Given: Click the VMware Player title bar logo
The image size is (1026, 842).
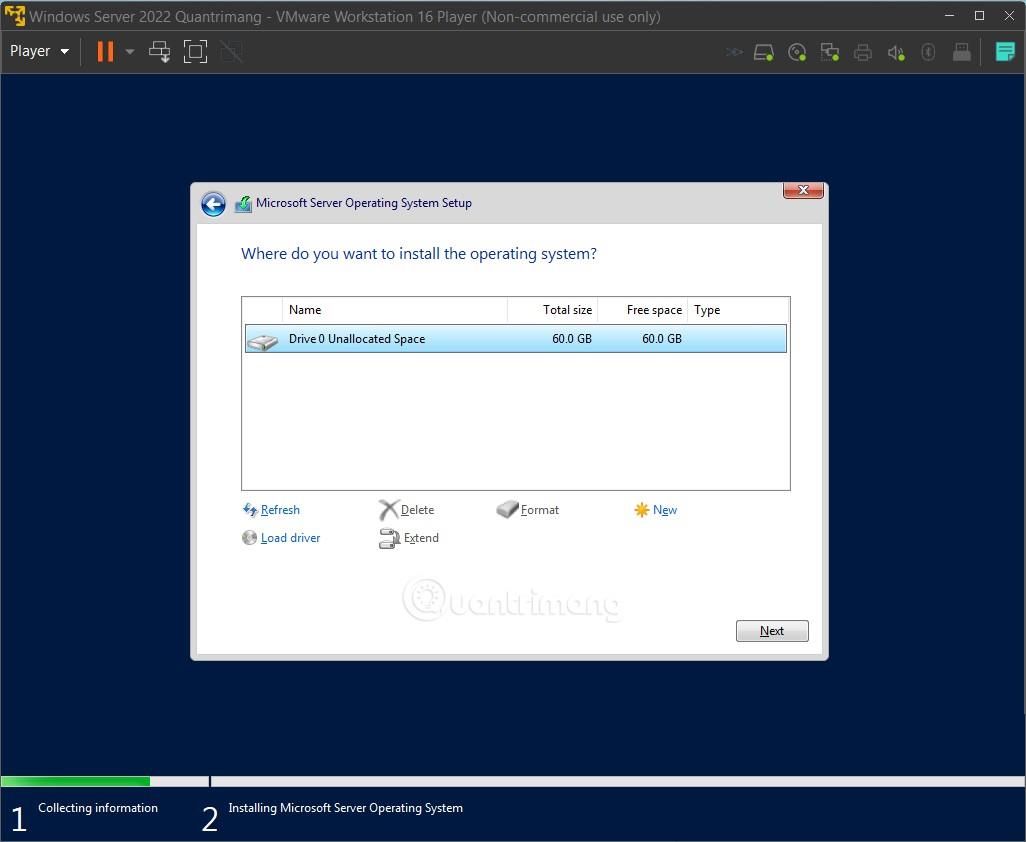Looking at the screenshot, I should 14,16.
